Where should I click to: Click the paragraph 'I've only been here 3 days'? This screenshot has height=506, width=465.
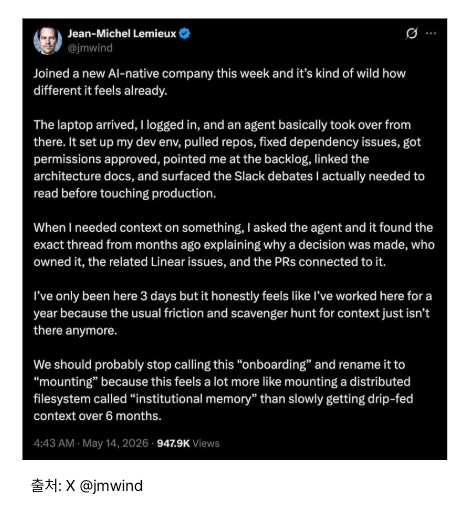point(233,313)
